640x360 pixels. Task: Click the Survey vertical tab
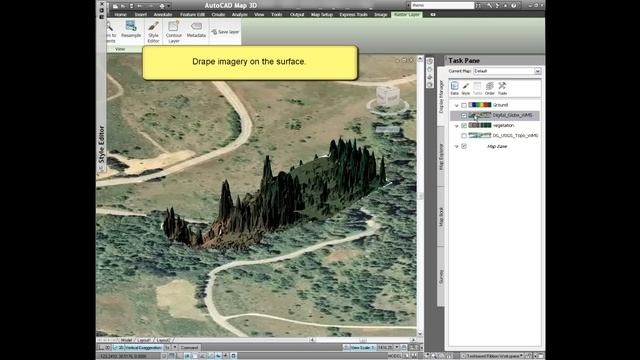point(441,276)
